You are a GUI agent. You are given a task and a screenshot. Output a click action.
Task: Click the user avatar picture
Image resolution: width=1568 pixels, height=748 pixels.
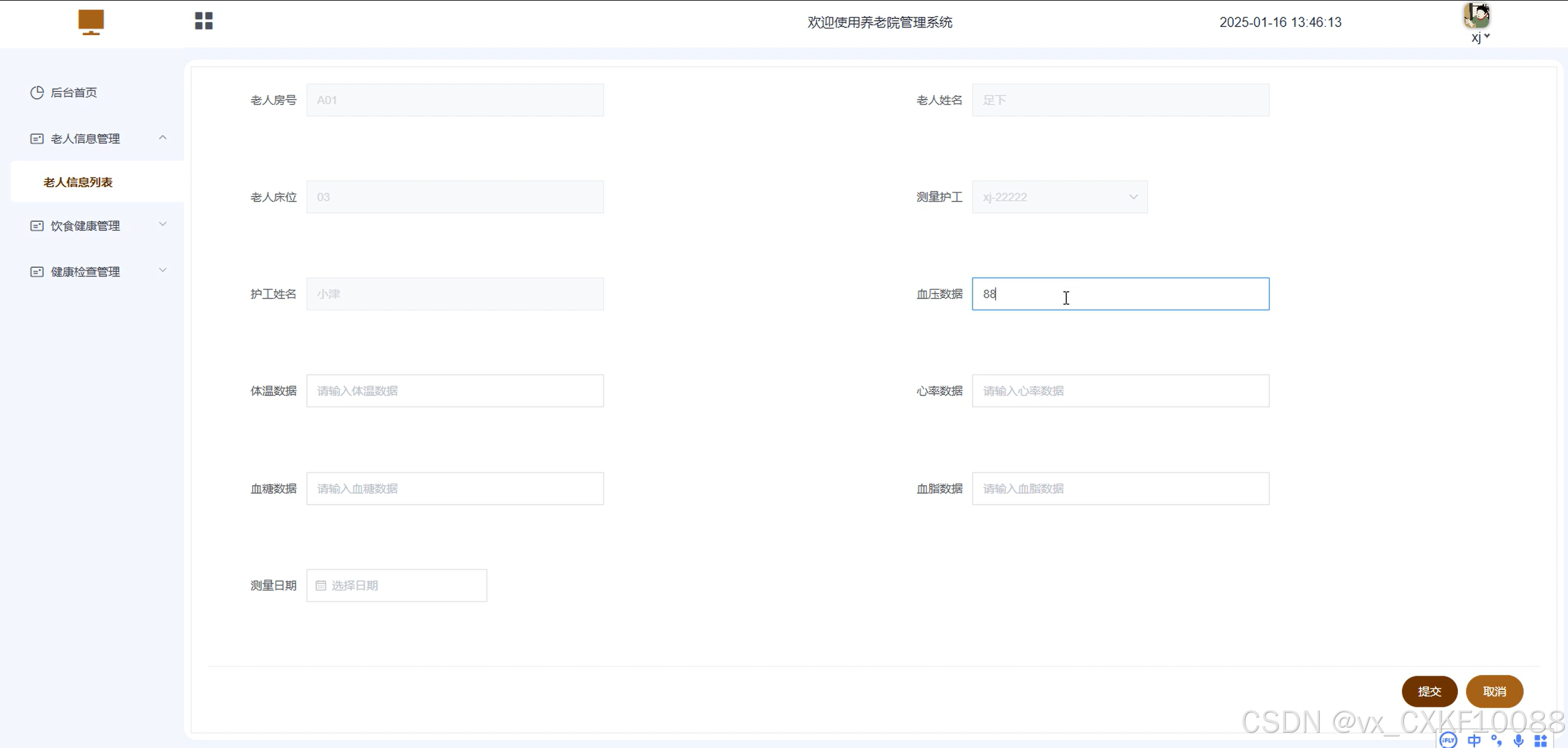(x=1476, y=15)
